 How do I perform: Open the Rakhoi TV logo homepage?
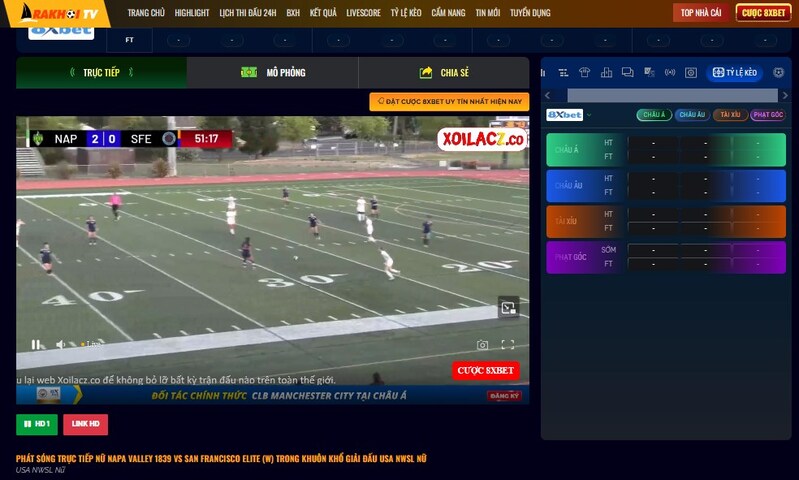[60, 13]
